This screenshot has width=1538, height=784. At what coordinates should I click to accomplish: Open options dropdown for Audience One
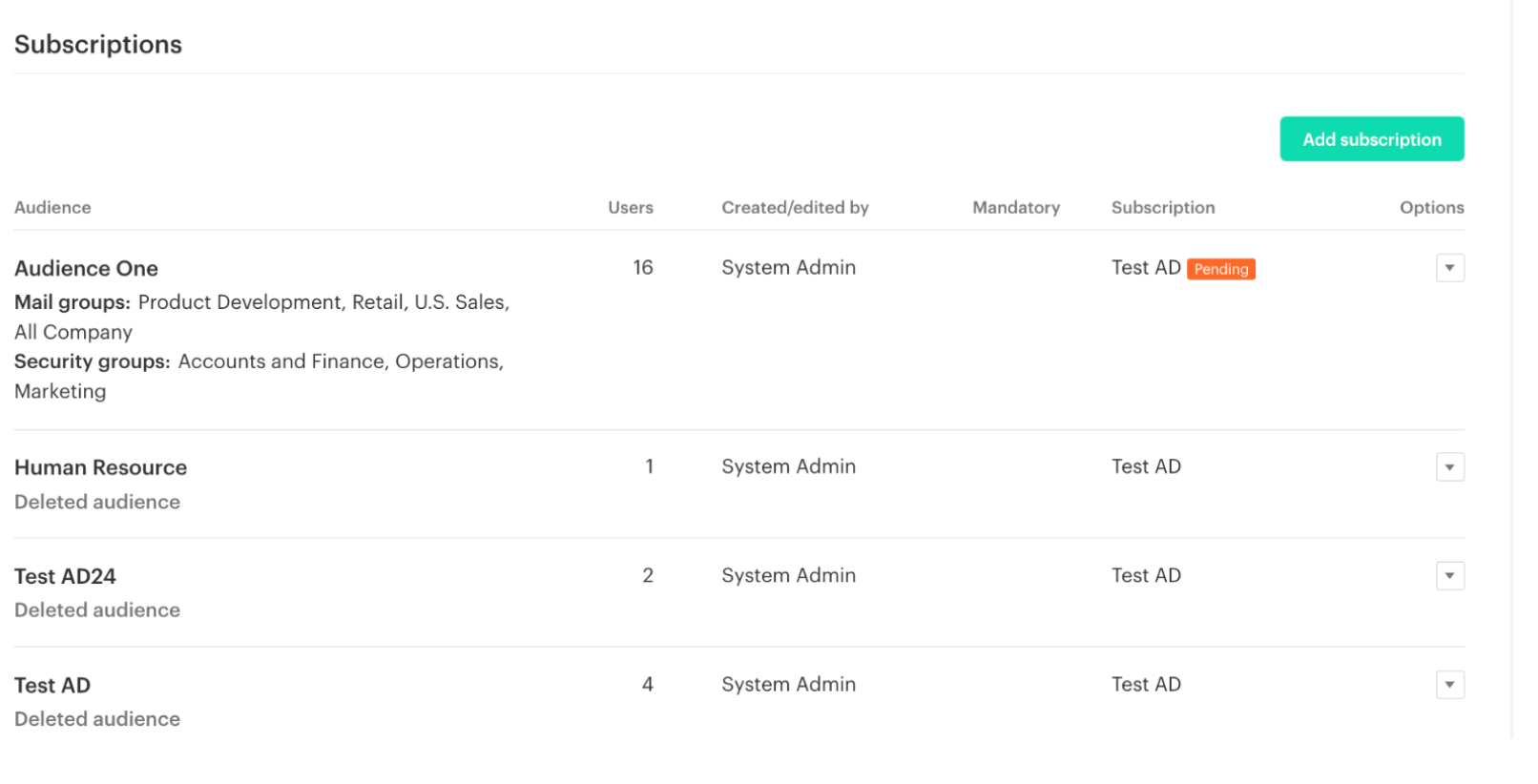click(1449, 268)
